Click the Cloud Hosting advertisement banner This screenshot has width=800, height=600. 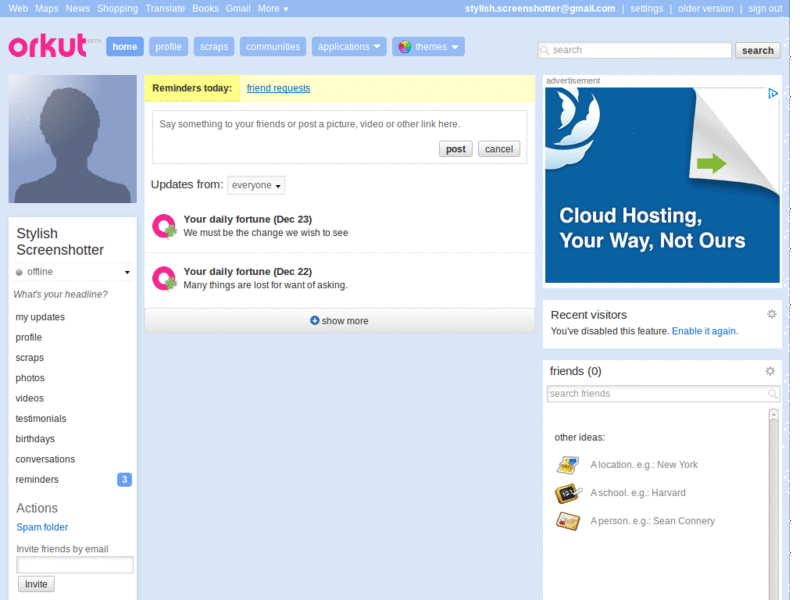[662, 185]
